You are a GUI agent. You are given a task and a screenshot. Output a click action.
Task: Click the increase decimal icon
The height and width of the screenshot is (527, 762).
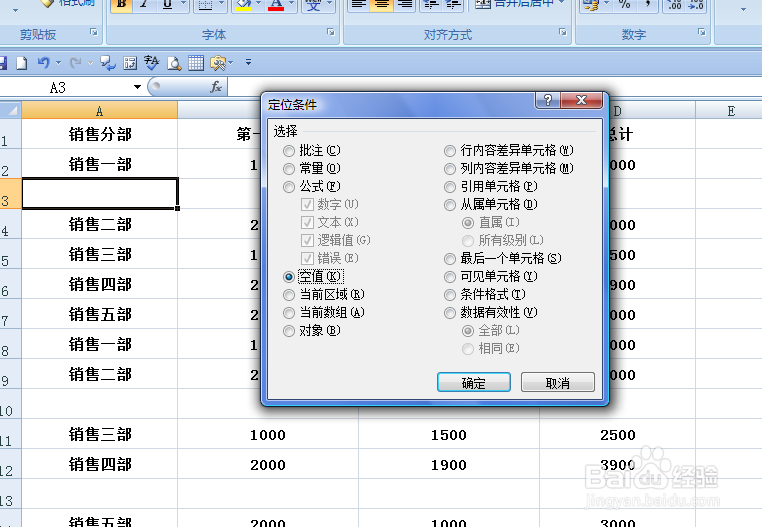pyautogui.click(x=675, y=5)
